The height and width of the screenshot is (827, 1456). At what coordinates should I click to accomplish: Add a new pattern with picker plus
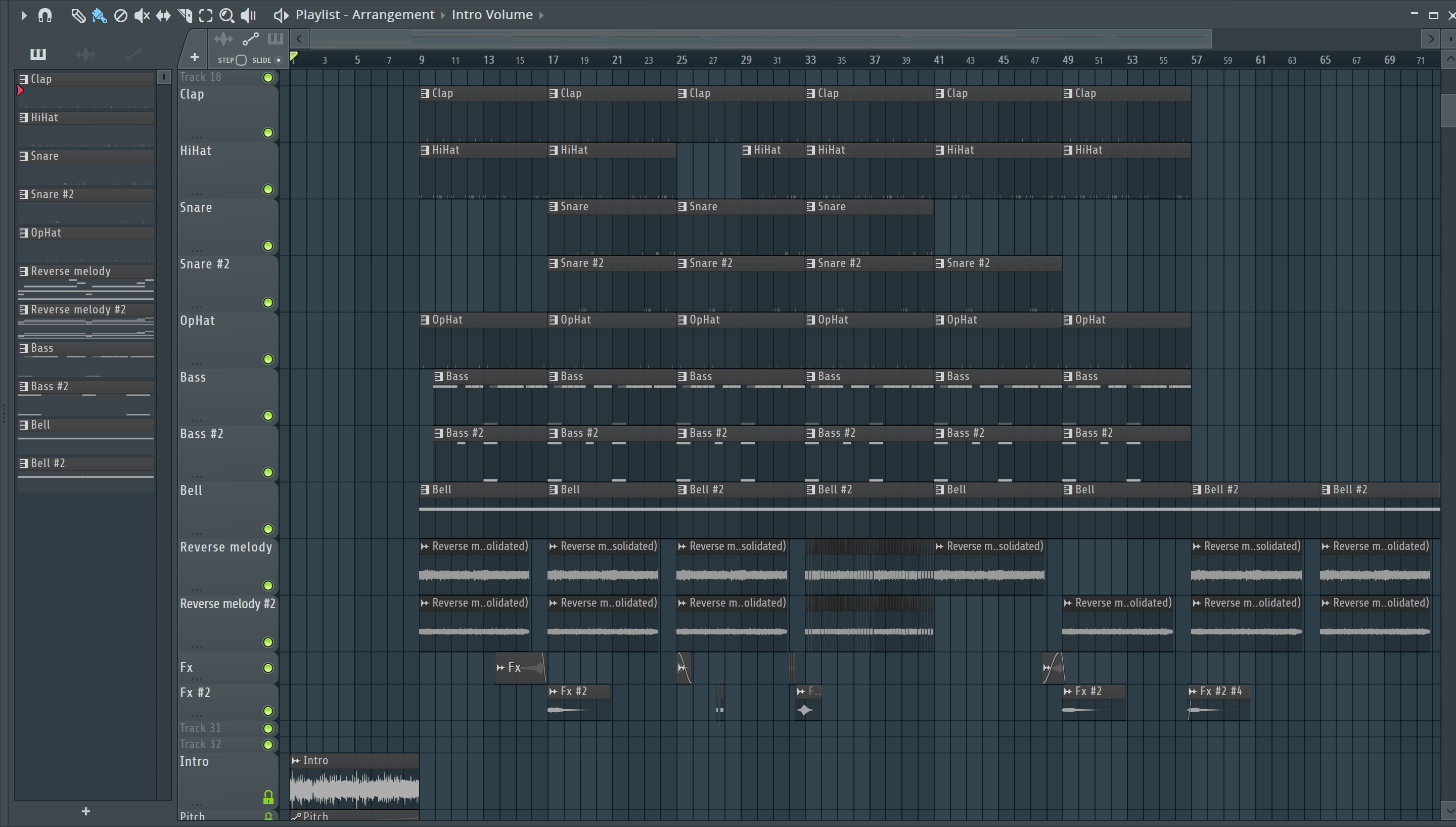86,812
